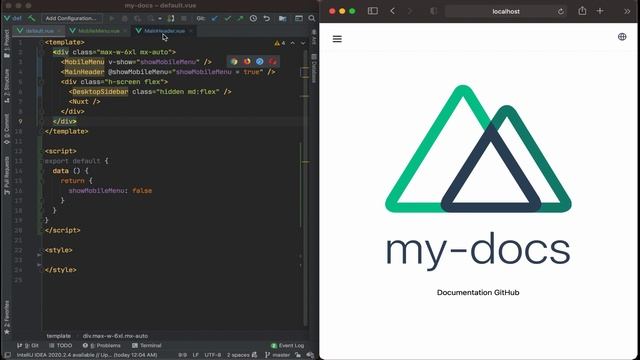This screenshot has width=640, height=360.
Task: Switch to the default.vue editor tab
Action: (40, 31)
